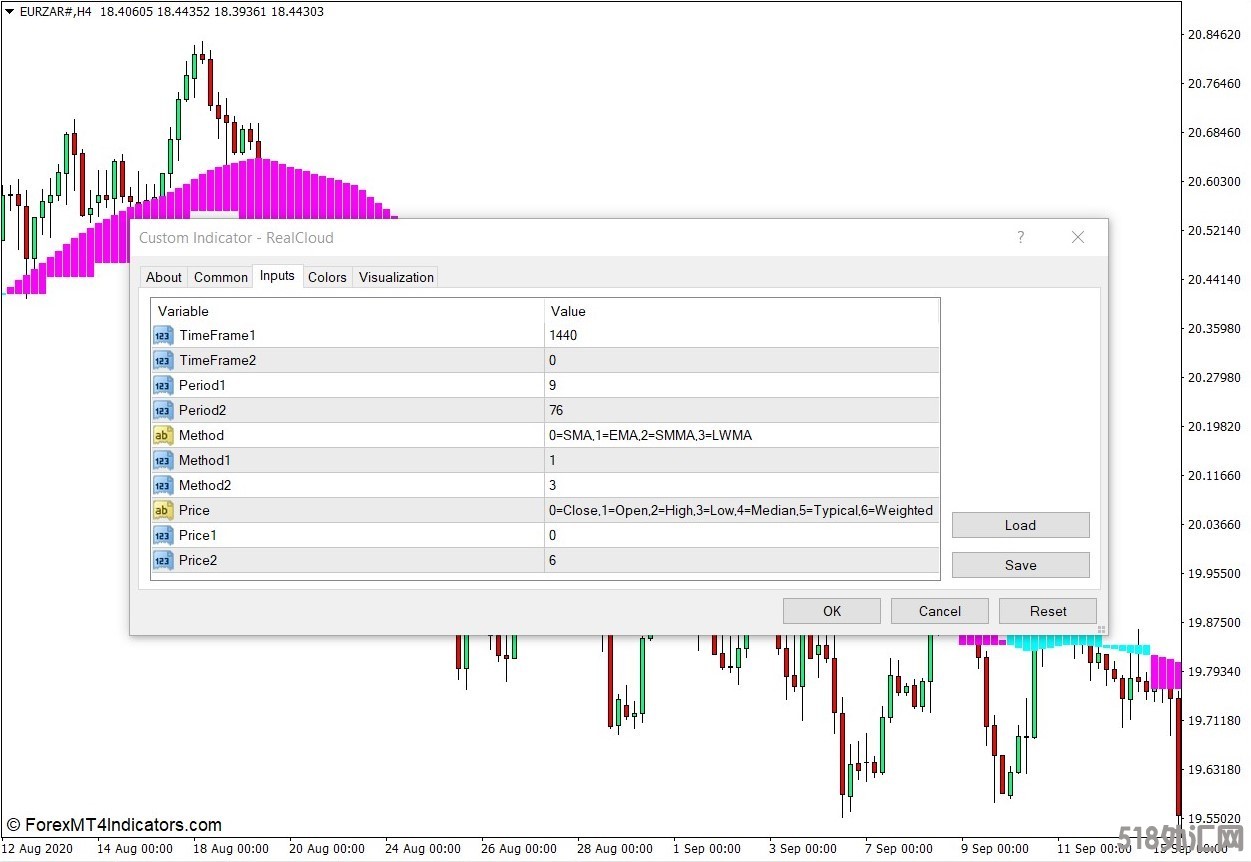Click the Reset button
The height and width of the screenshot is (862, 1251).
pos(1048,611)
